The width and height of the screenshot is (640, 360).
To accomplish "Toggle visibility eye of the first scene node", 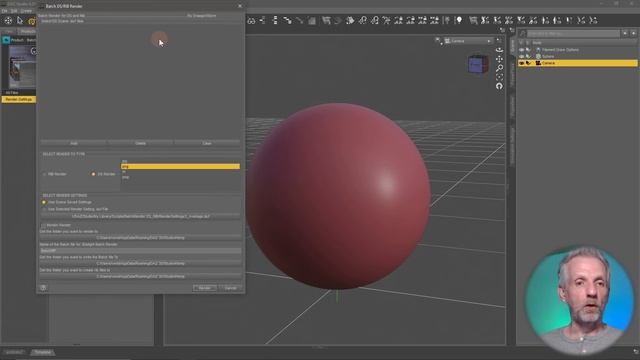I will (x=522, y=50).
